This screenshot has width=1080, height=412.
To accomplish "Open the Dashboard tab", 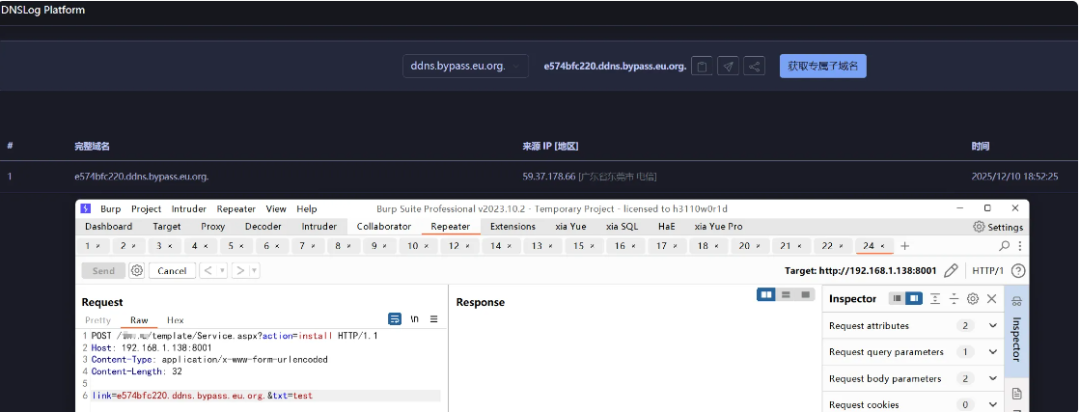I will [109, 227].
